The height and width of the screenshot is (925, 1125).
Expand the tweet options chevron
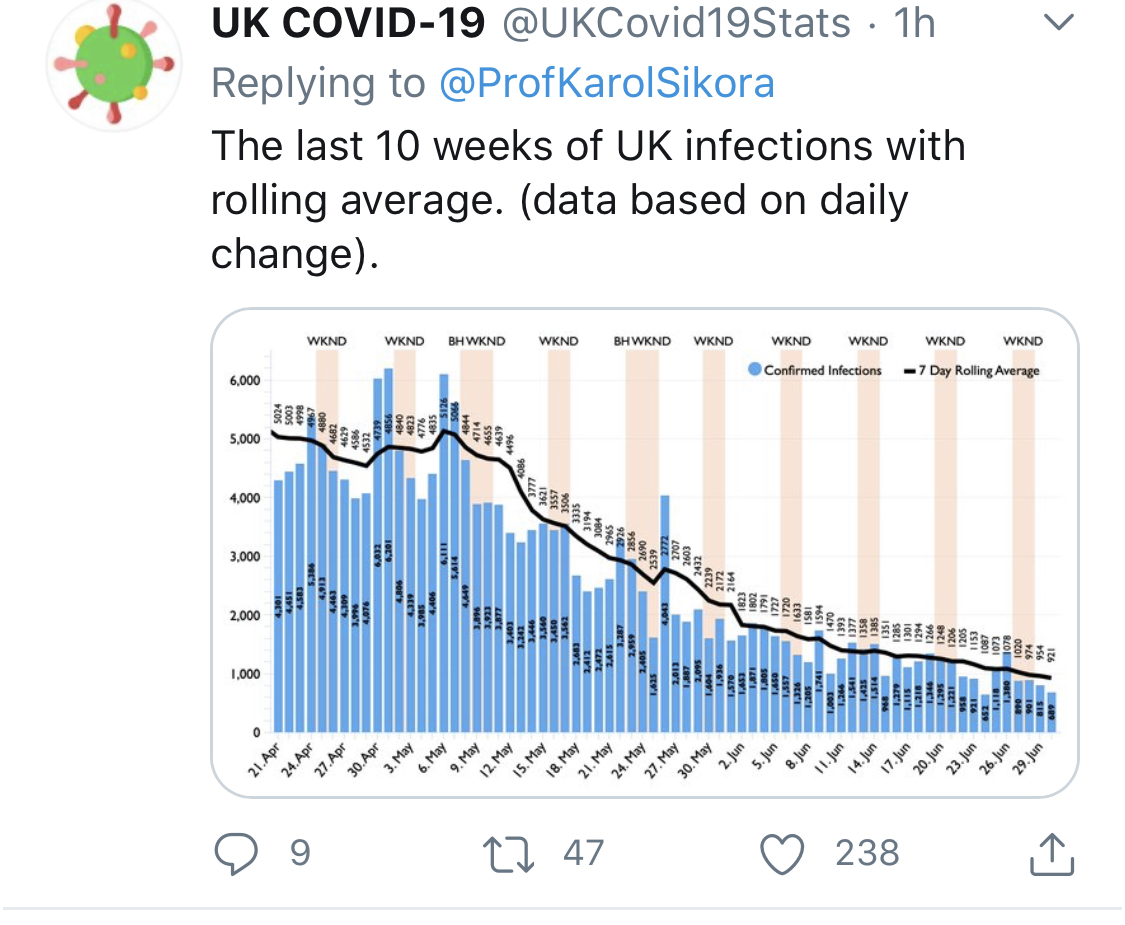(x=1056, y=23)
